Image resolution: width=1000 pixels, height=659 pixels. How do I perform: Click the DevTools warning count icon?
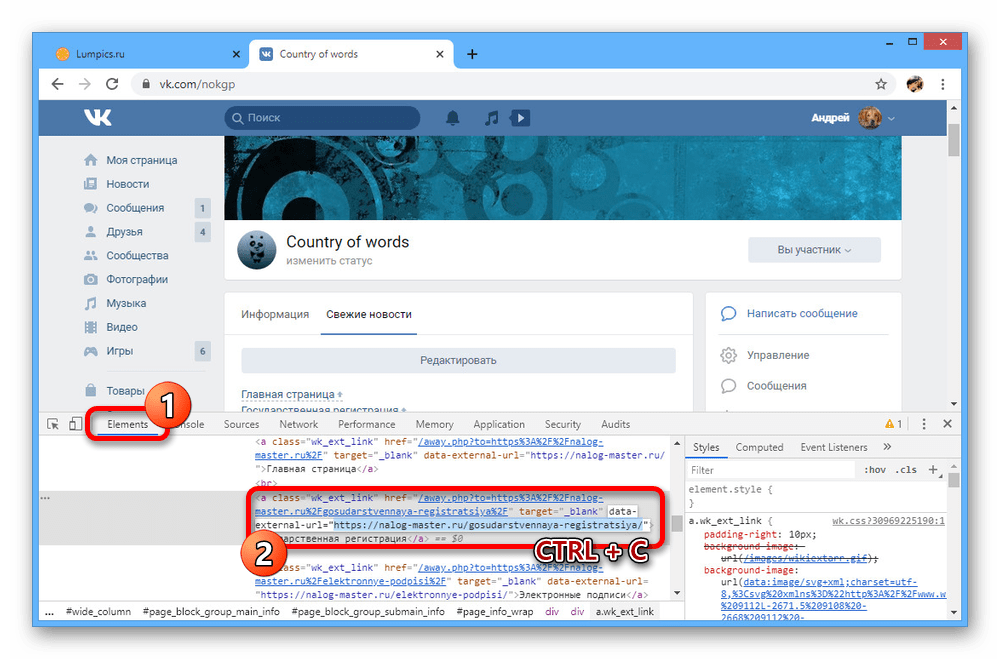coord(893,424)
